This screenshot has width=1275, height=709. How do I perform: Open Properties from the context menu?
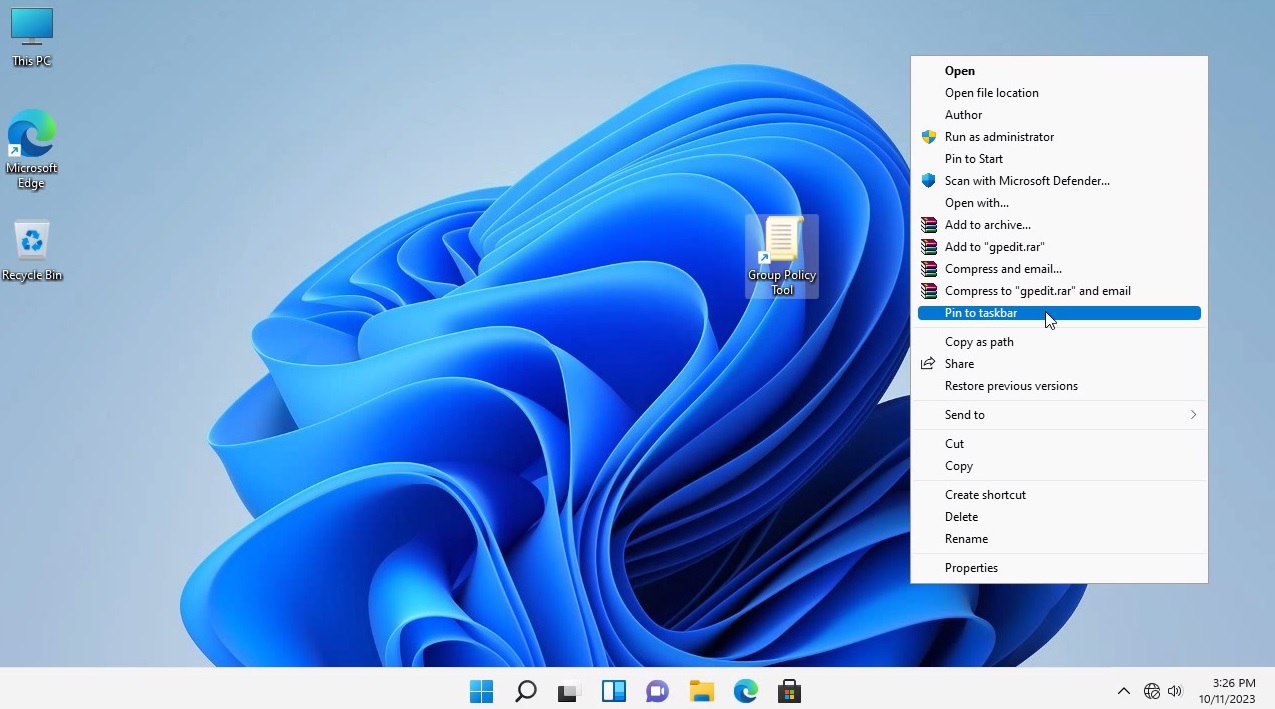point(1059,568)
